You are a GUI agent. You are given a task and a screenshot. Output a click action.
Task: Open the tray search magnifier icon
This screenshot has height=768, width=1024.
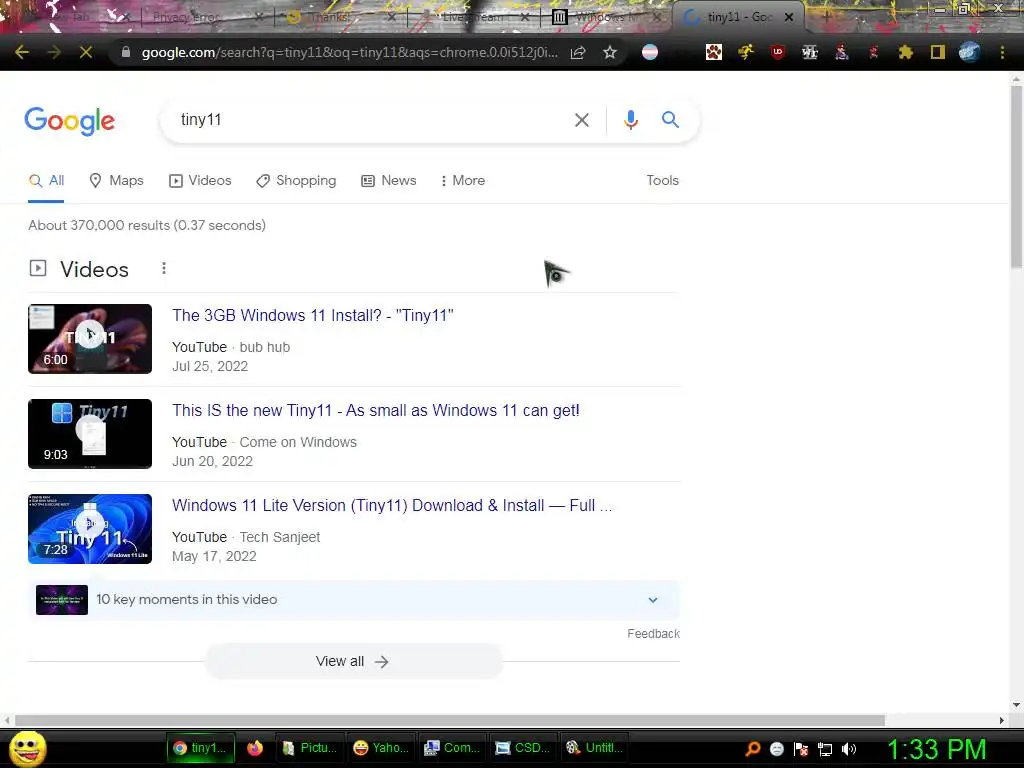point(753,748)
